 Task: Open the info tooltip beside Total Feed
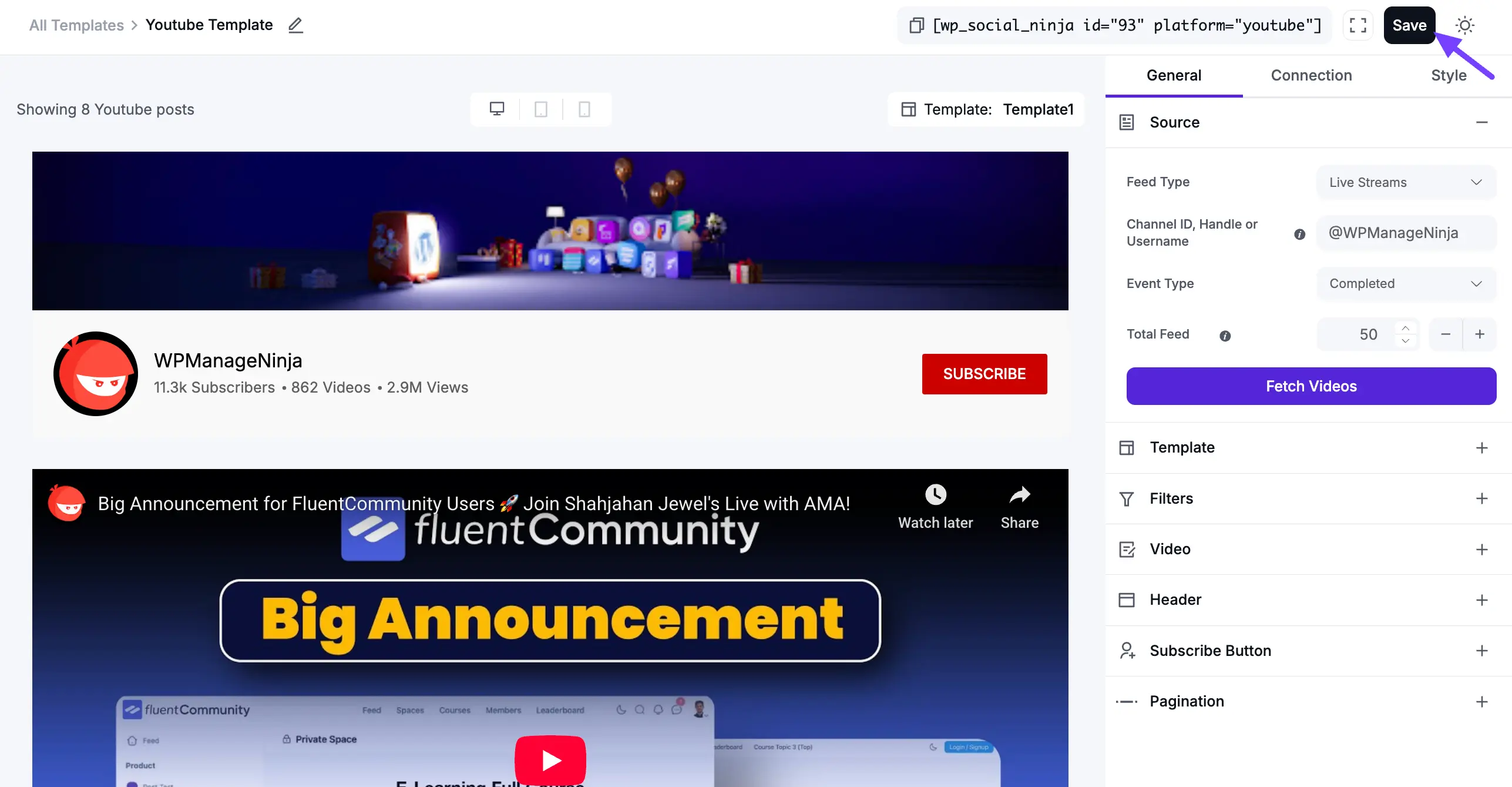point(1225,336)
